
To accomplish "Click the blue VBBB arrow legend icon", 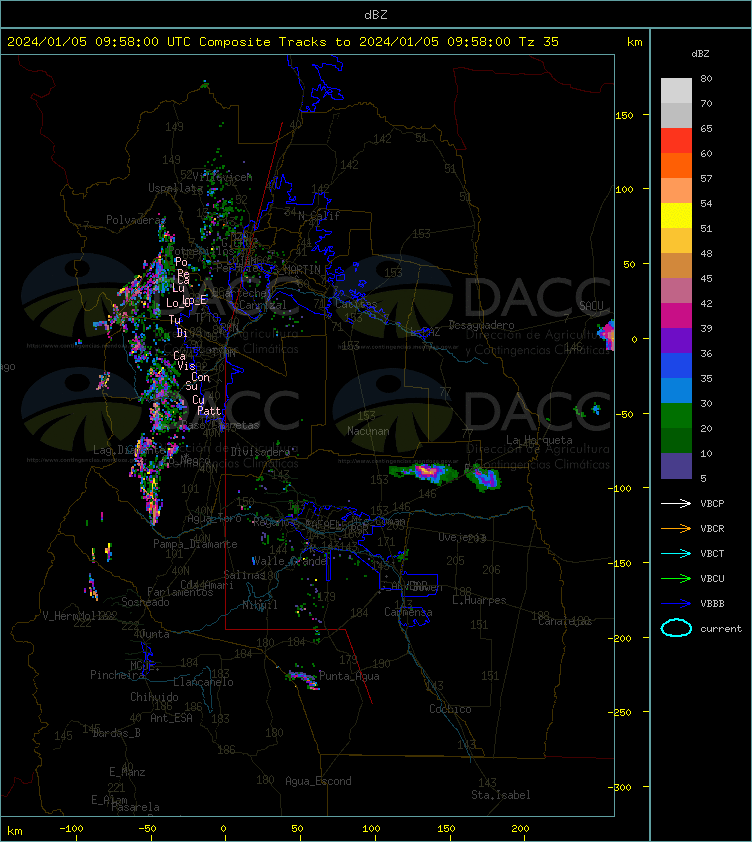I will tap(676, 604).
